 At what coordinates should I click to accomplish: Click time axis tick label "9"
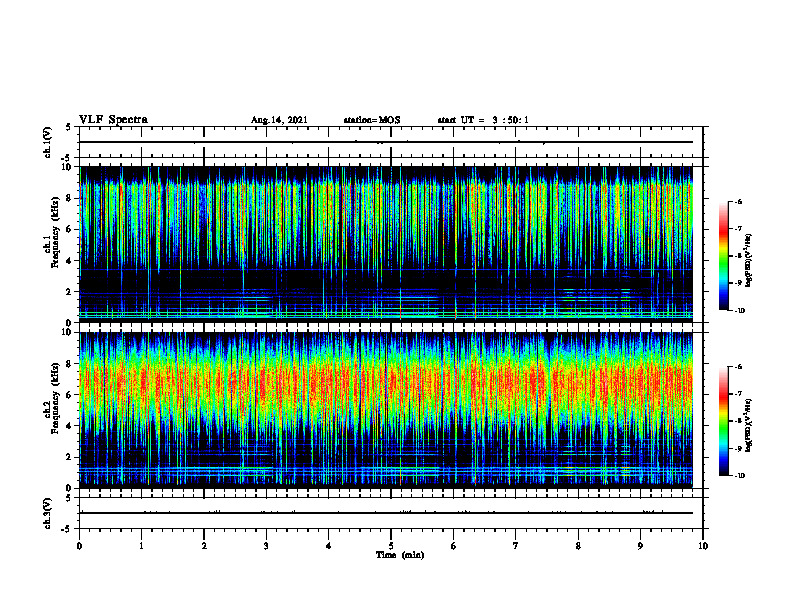tap(640, 546)
